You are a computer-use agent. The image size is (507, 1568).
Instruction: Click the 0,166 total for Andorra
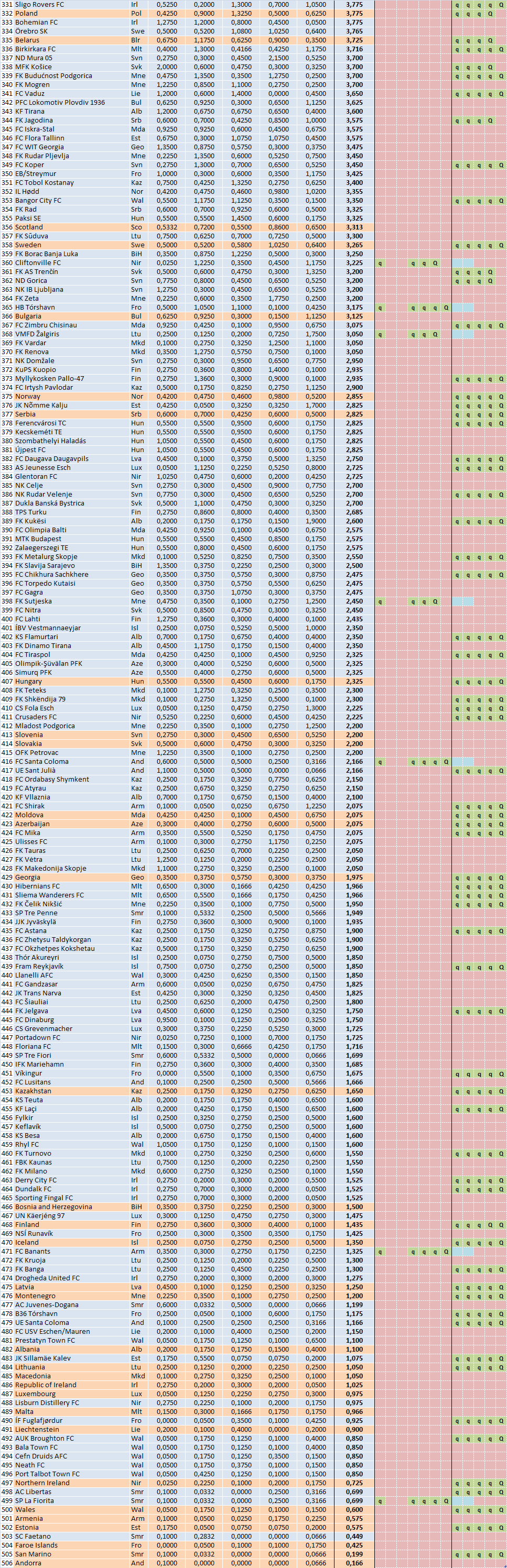354,1563
